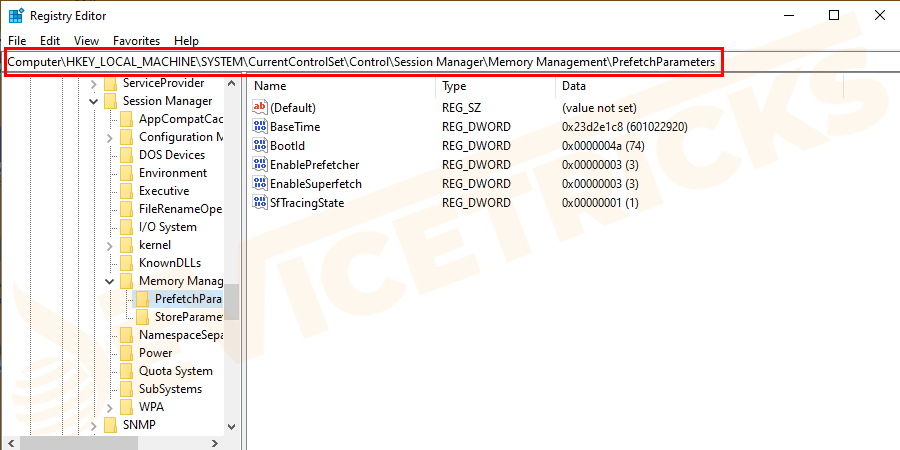
Task: Click the Session Manager folder icon
Action: [111, 101]
